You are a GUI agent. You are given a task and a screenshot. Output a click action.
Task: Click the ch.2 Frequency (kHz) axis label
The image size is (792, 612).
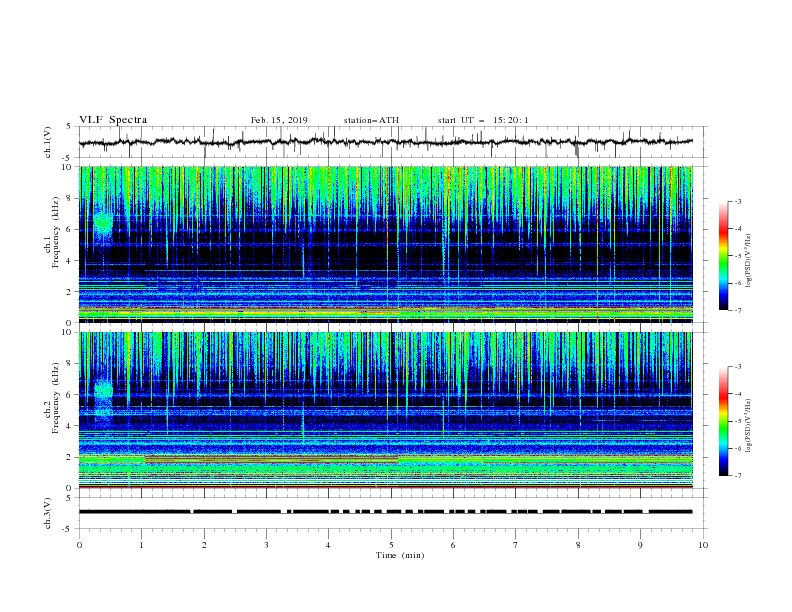[x=52, y=410]
